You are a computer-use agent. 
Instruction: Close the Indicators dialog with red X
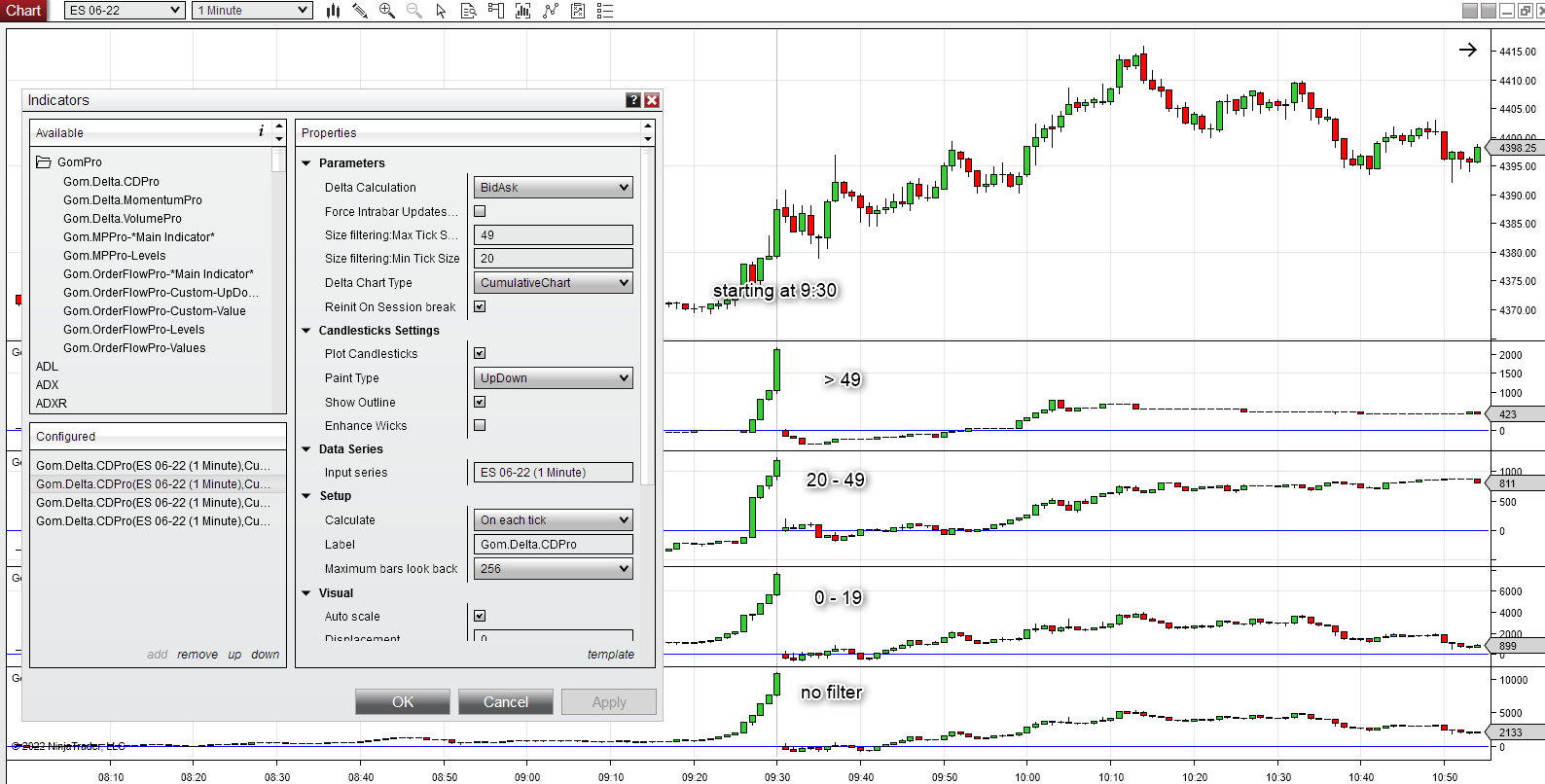point(652,100)
